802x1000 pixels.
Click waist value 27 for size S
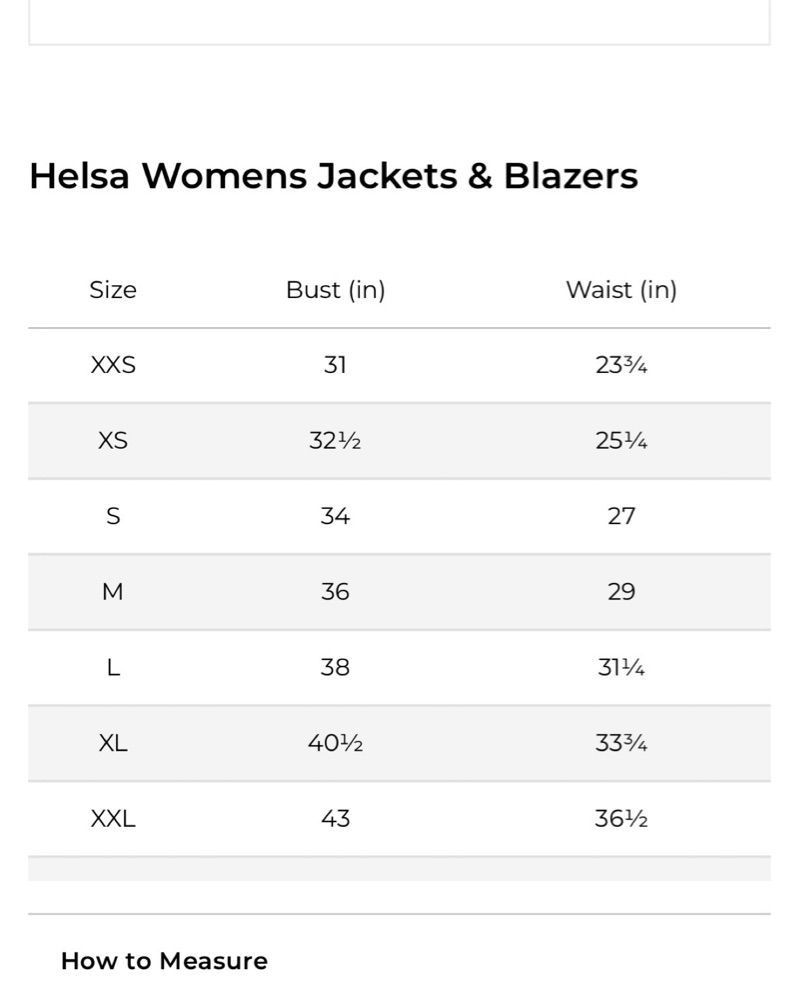[621, 516]
